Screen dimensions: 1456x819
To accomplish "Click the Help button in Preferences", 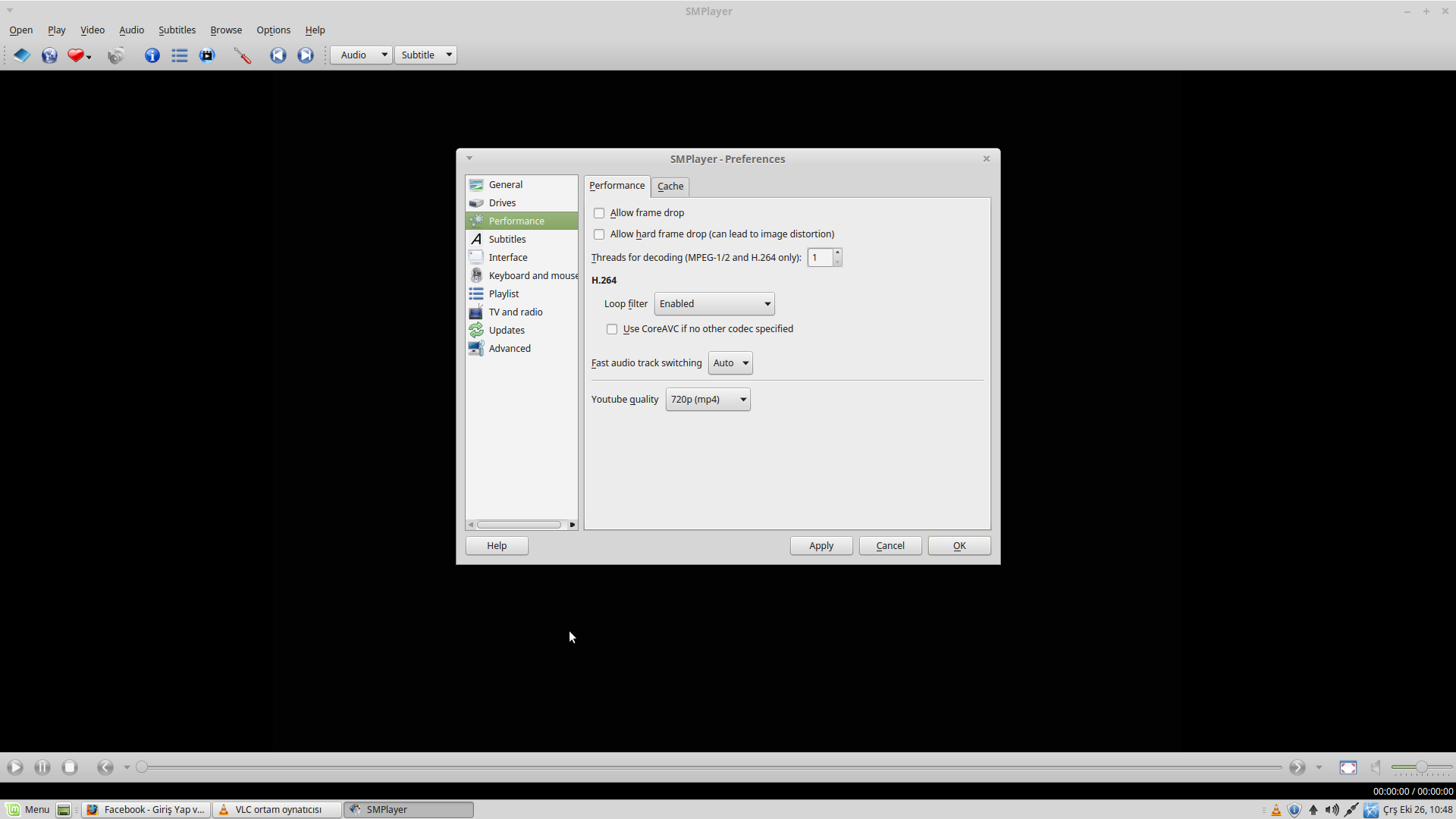I will pos(497,546).
